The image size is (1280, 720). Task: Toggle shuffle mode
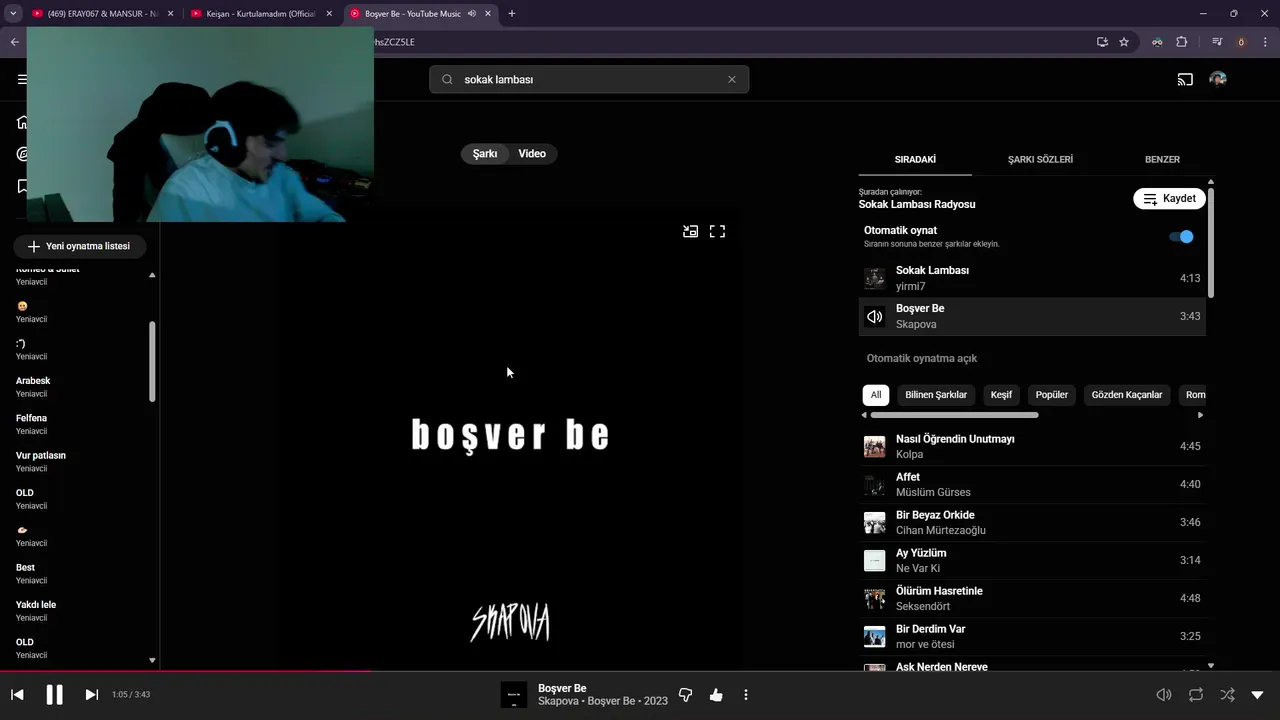(x=1227, y=695)
